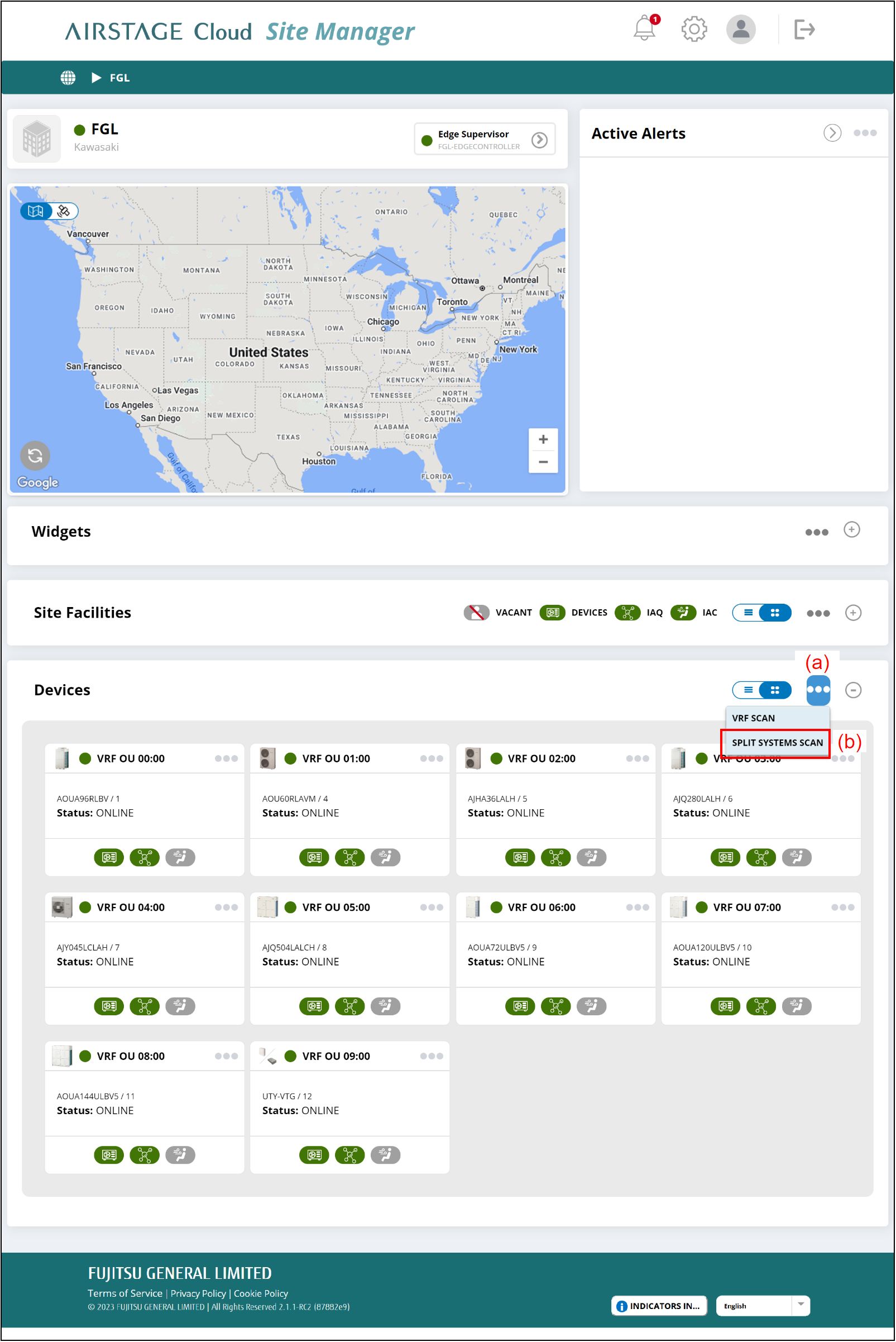Switch Site Facilities to list view
Image resolution: width=896 pixels, height=1342 pixels.
tap(748, 613)
